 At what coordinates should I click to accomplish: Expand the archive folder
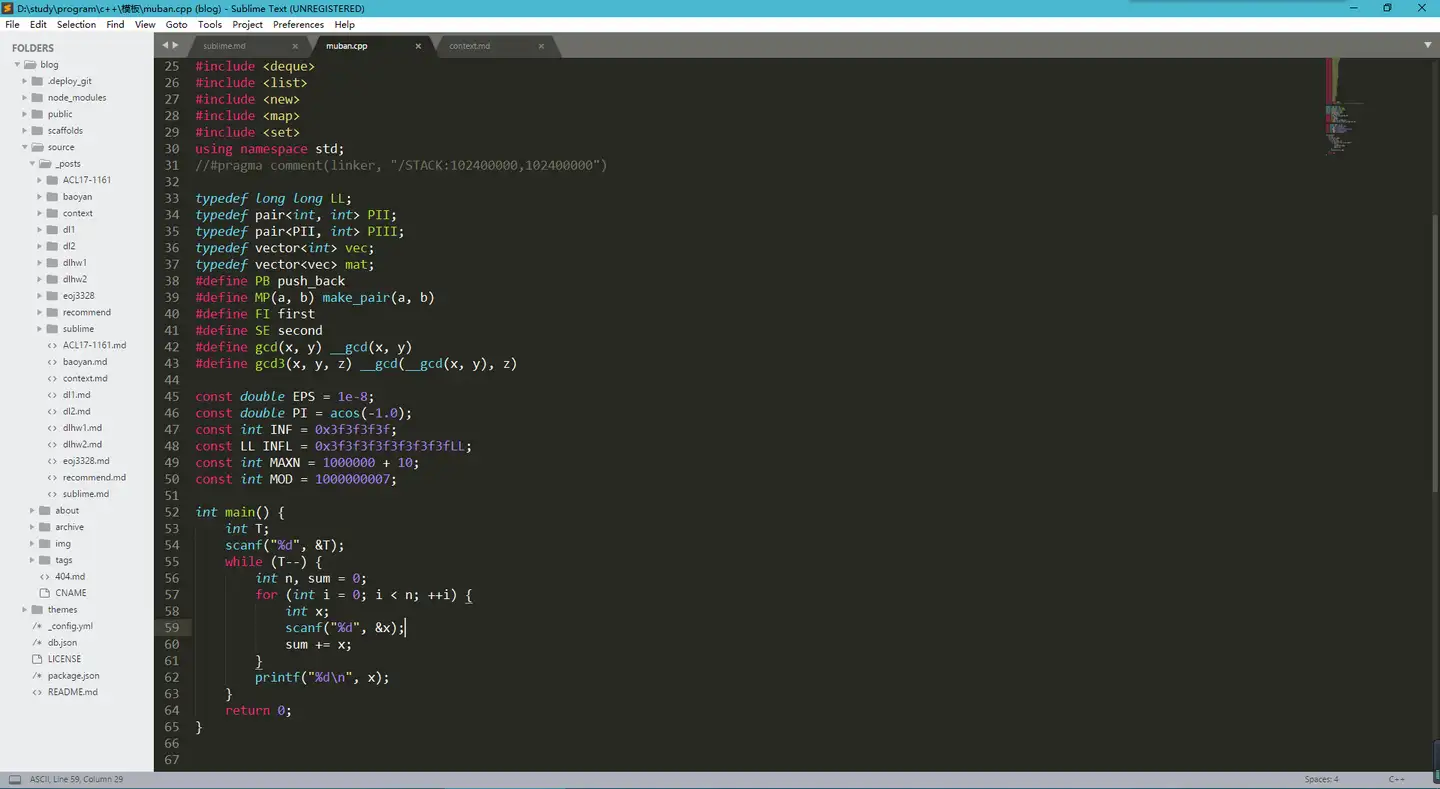[33, 527]
